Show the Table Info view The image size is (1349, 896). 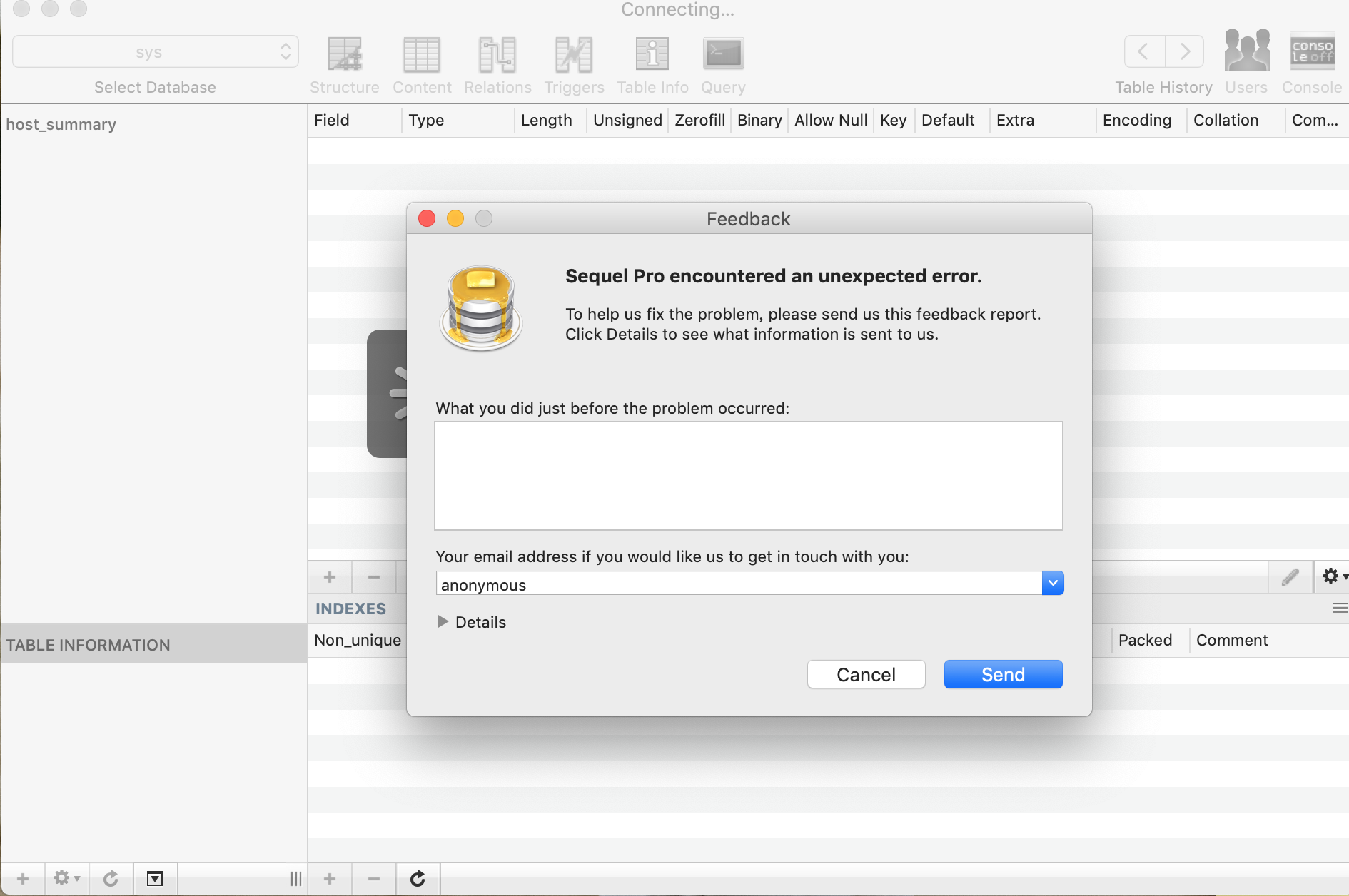coord(652,55)
